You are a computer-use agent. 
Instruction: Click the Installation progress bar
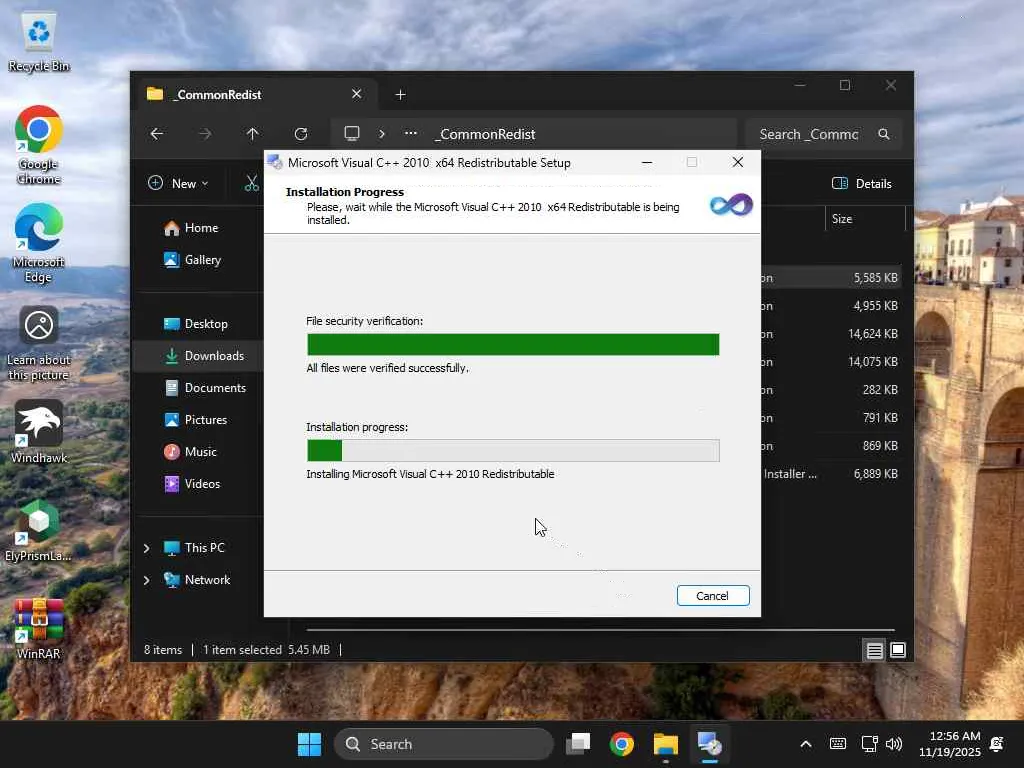pos(513,451)
